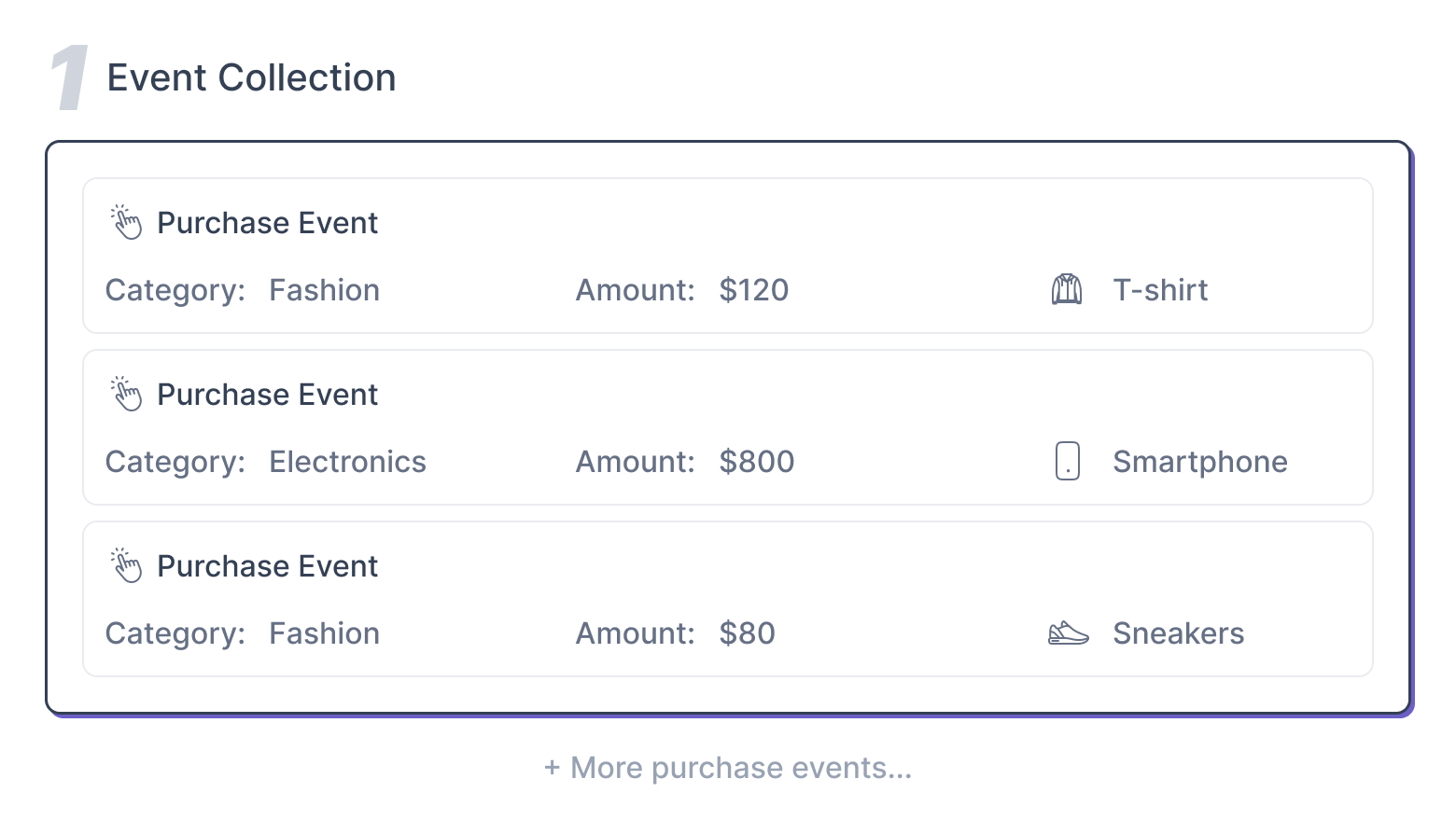Image resolution: width=1456 pixels, height=834 pixels.
Task: Click the More purchase events link
Action: 727,768
